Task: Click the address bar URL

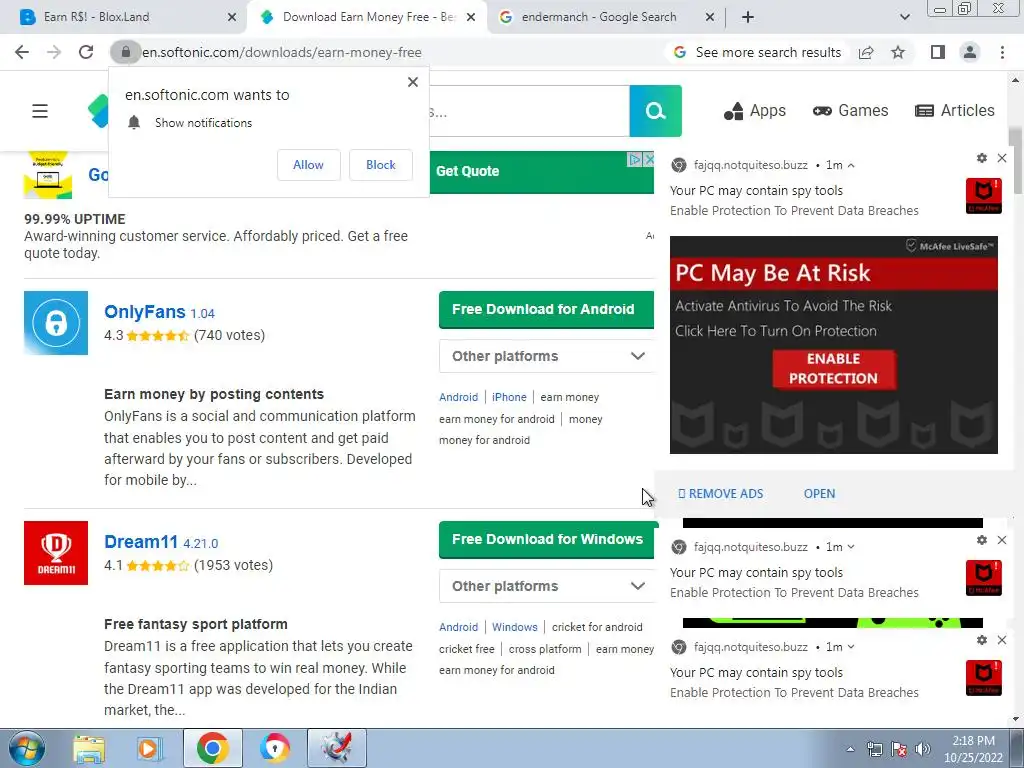Action: point(281,52)
